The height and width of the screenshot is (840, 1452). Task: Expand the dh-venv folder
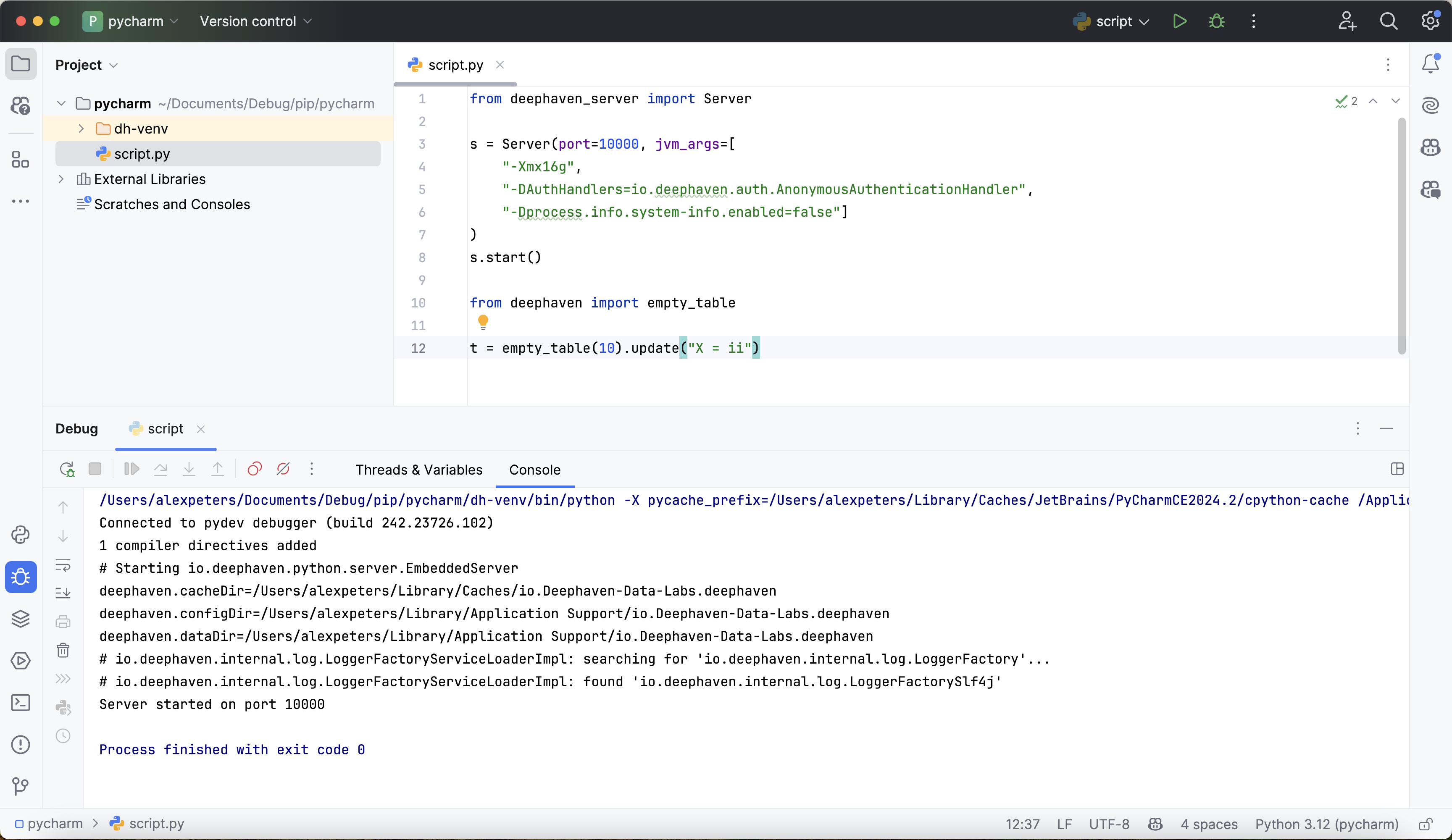[x=81, y=129]
